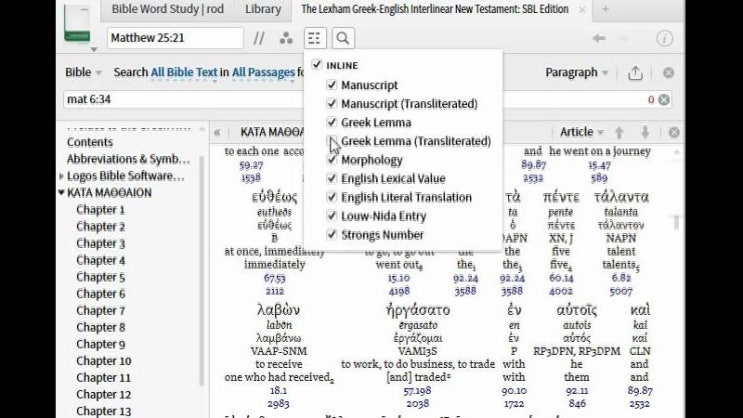743x418 pixels.
Task: Enable Greek Lemma (Transliterated) checkbox
Action: [332, 141]
